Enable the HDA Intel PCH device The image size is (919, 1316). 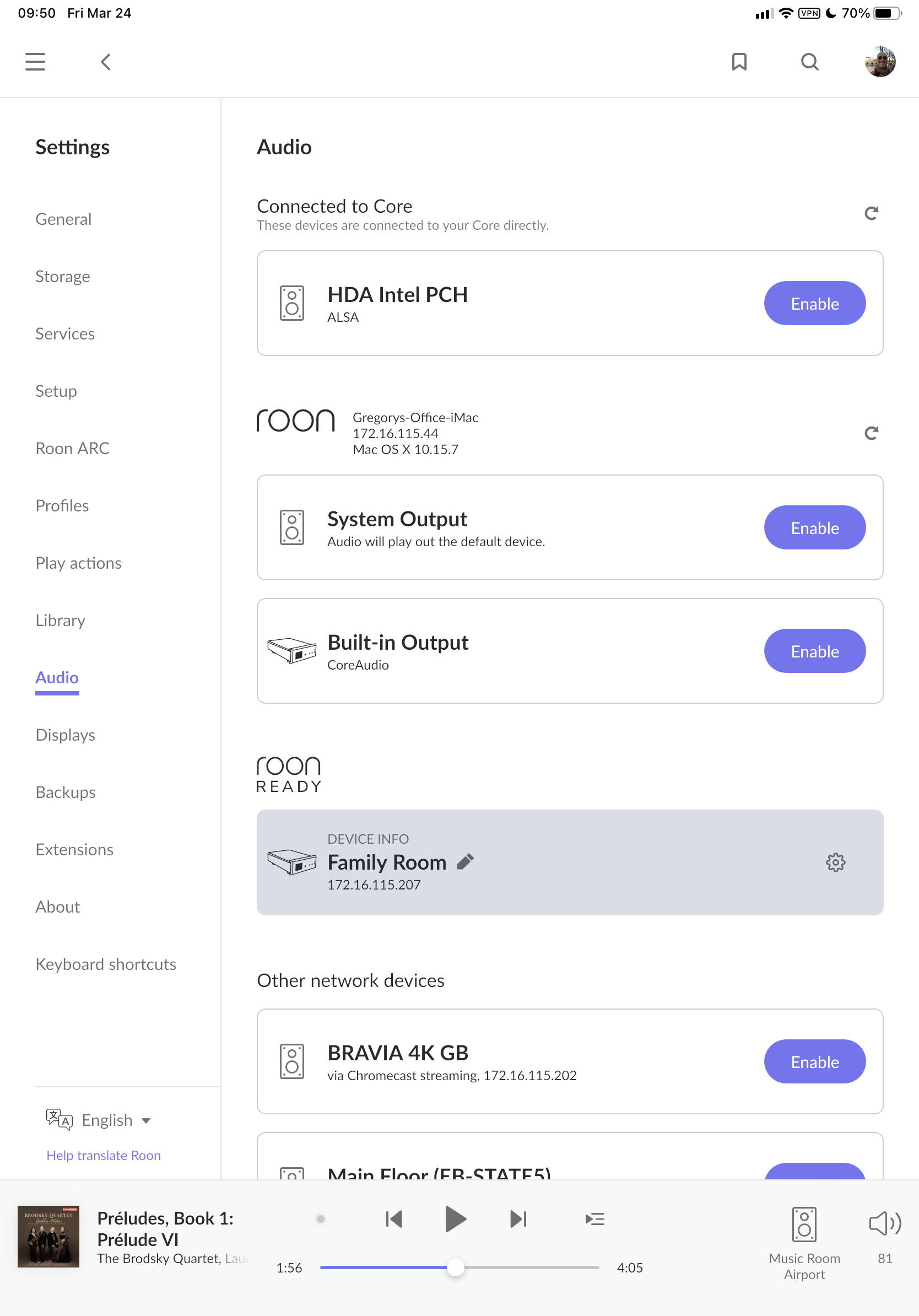point(814,303)
